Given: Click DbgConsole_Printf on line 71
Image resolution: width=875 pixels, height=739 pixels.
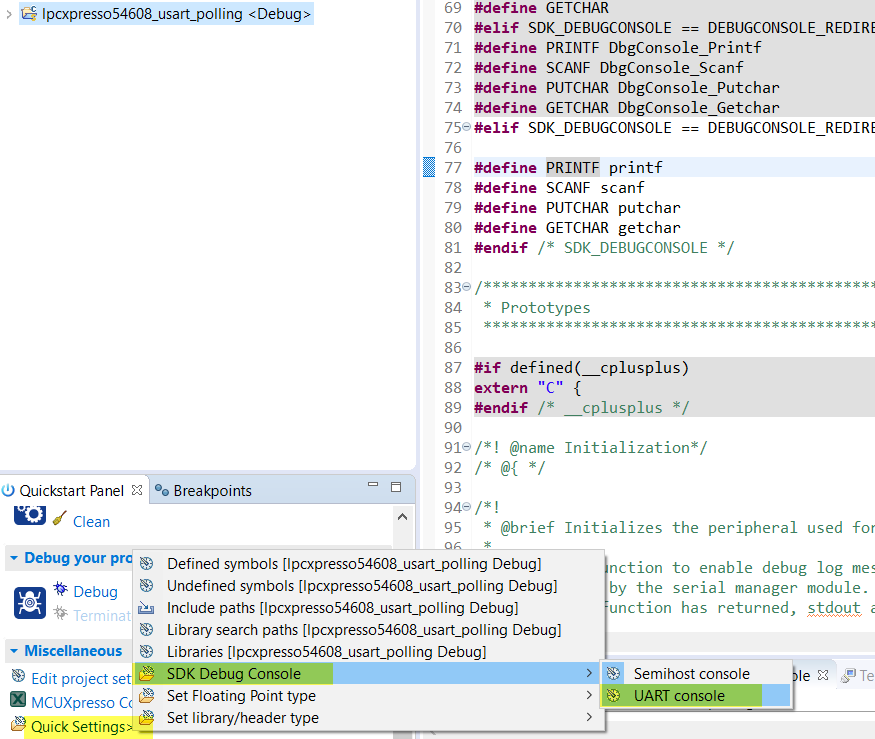Looking at the screenshot, I should (x=685, y=48).
